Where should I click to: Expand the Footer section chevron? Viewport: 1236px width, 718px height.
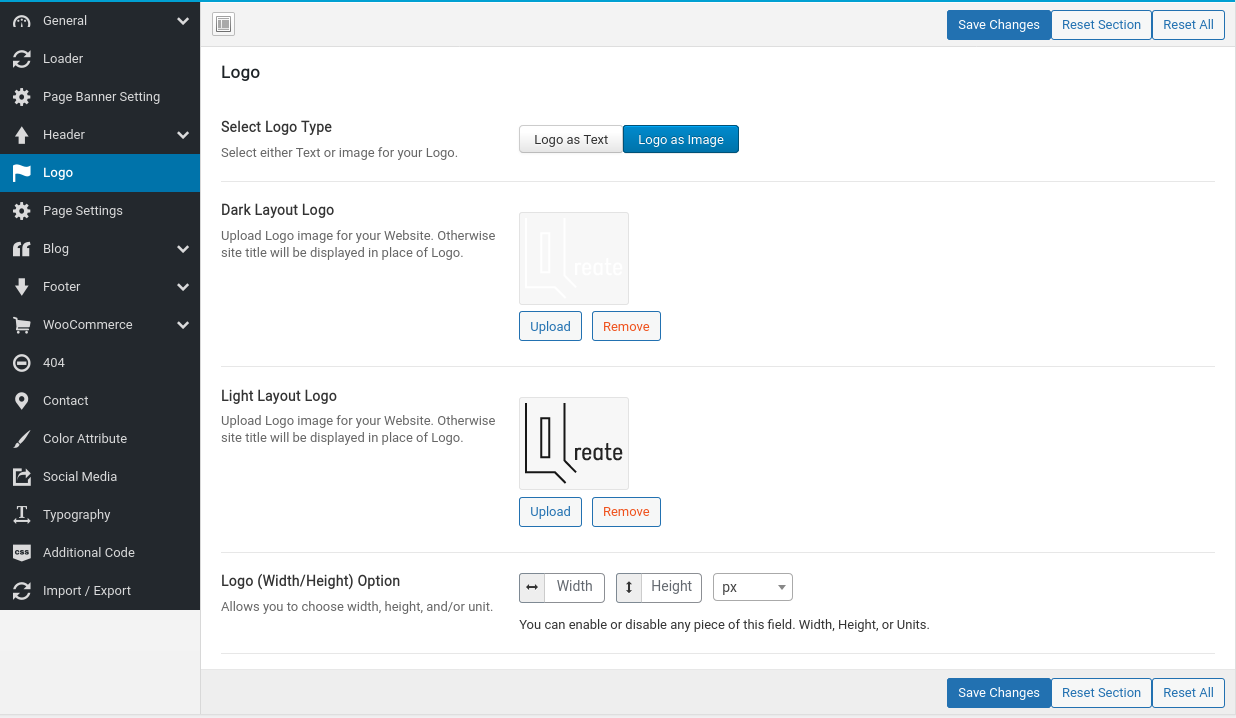[183, 287]
